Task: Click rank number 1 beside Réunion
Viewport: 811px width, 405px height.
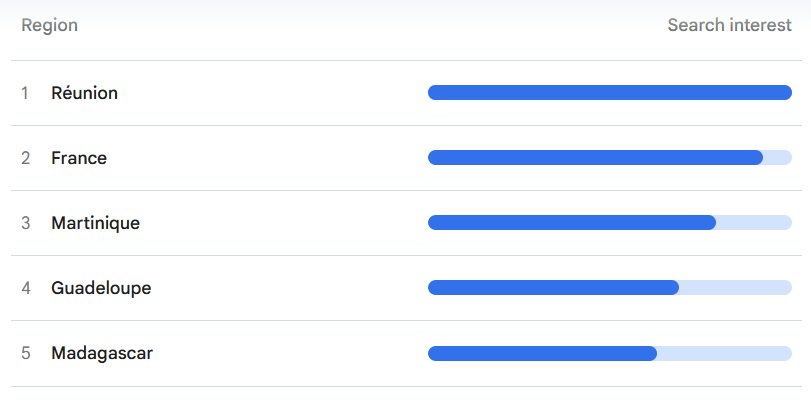Action: (25, 93)
